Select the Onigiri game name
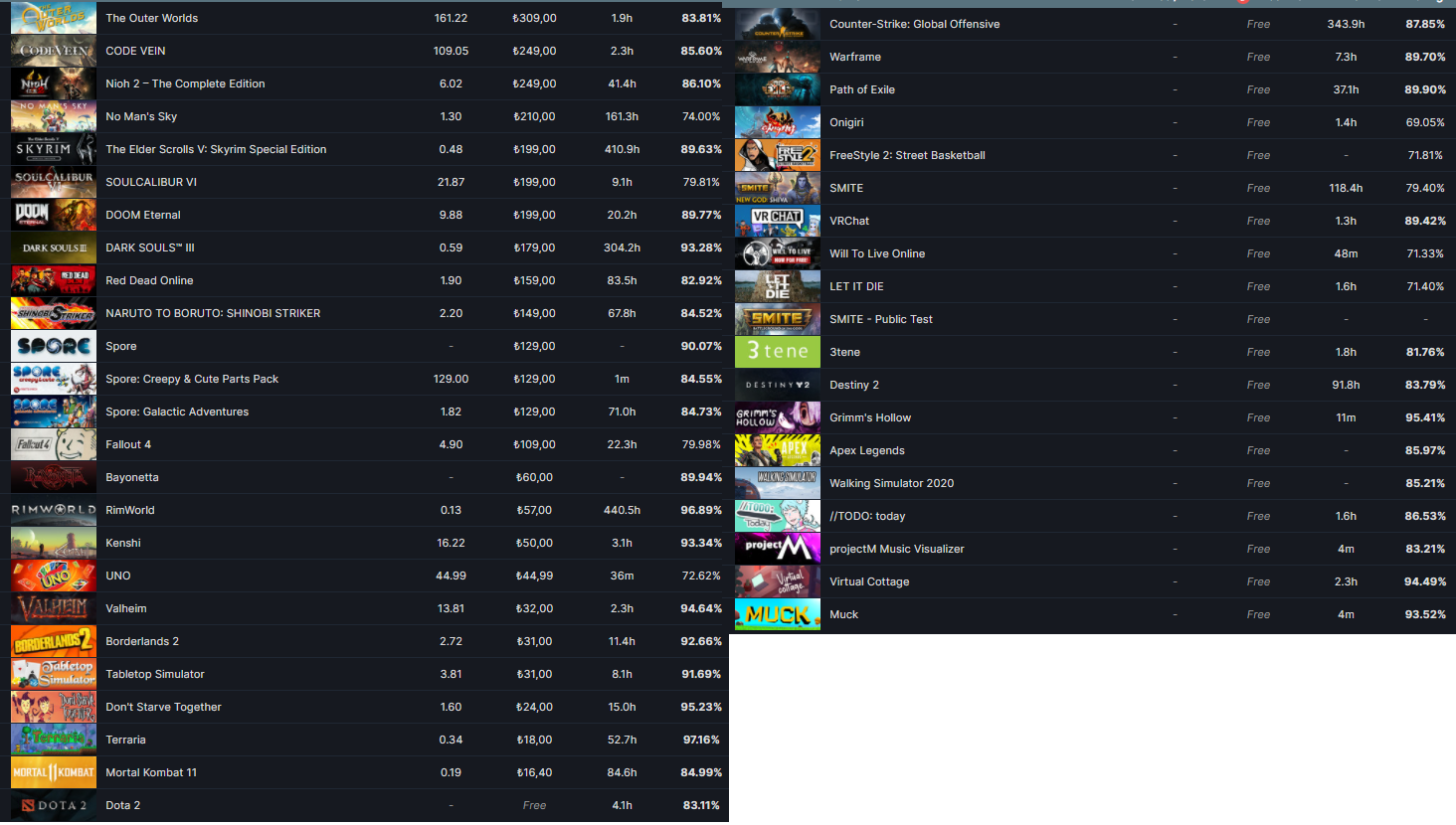Viewport: 1456px width, 825px height. click(846, 122)
